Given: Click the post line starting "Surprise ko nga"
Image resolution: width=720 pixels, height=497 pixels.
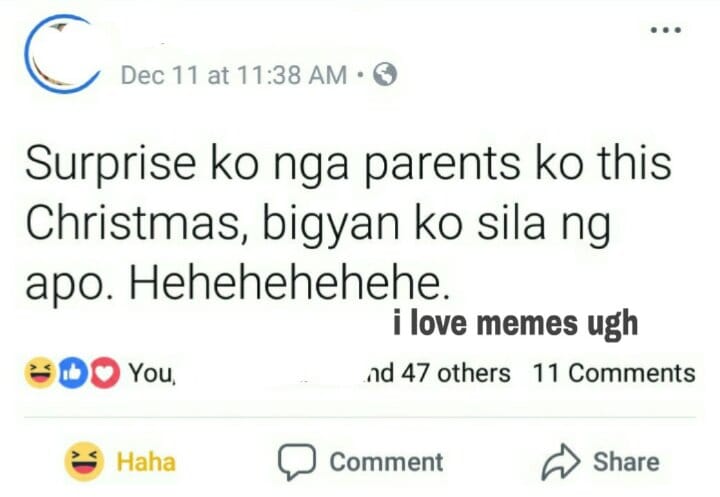Looking at the screenshot, I should point(348,164).
